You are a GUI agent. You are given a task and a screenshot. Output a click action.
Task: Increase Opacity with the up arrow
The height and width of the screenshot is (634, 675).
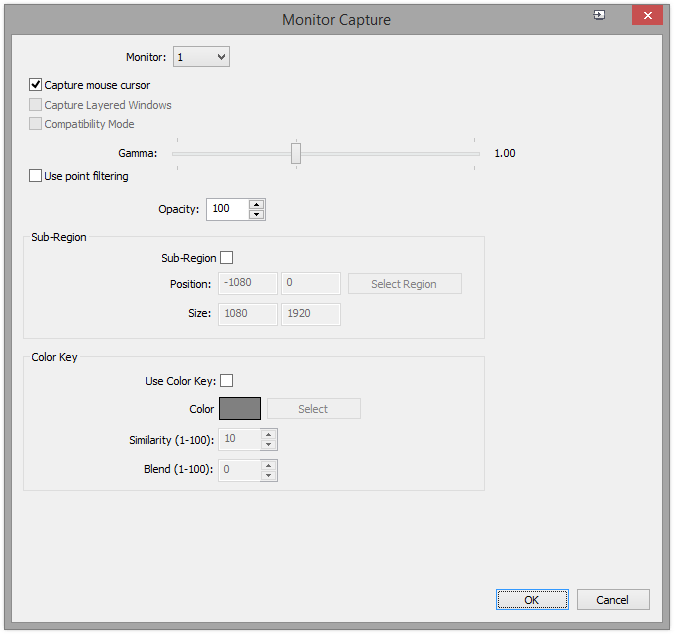point(257,204)
